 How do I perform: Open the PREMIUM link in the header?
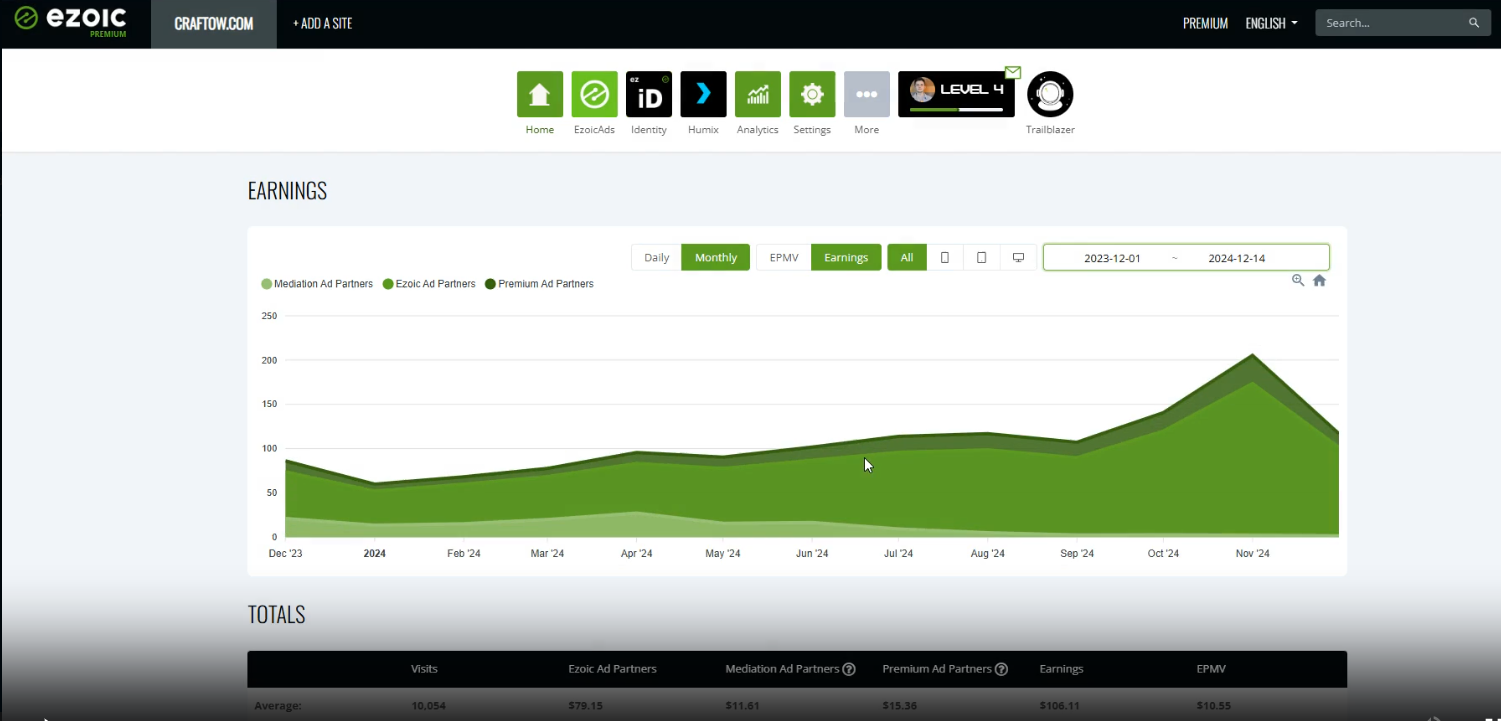click(x=1205, y=23)
